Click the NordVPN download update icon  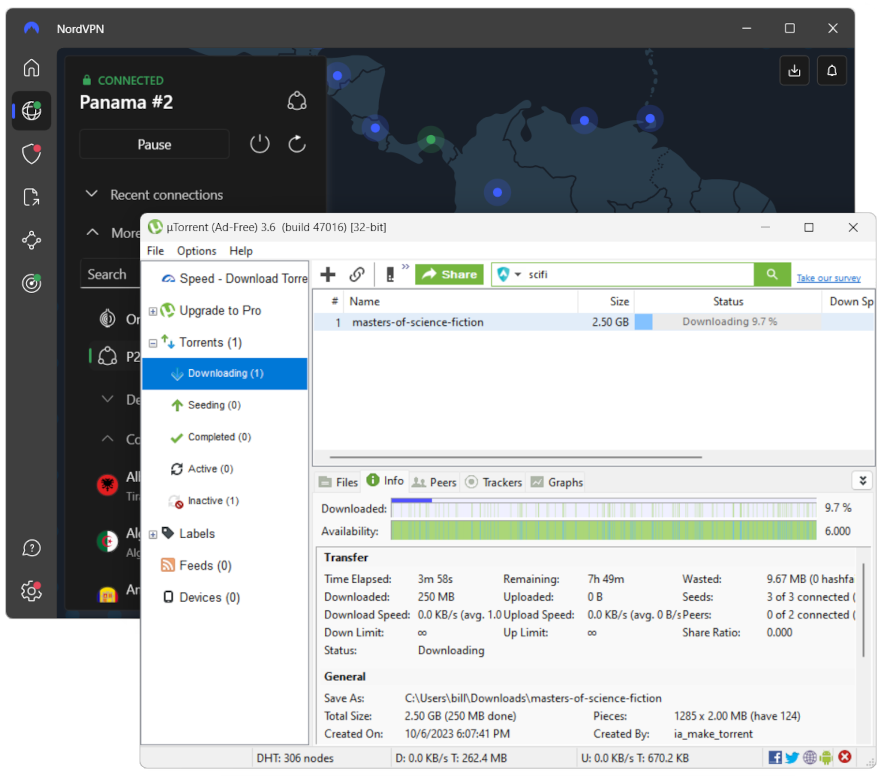(x=794, y=70)
